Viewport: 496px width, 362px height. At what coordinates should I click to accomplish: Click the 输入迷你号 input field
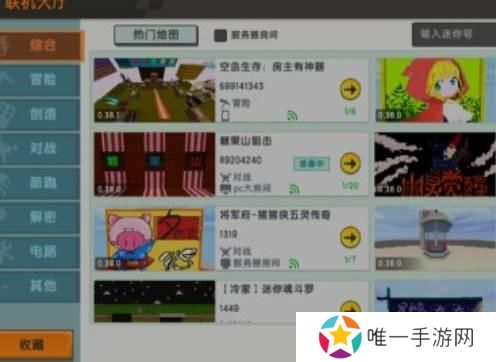(454, 34)
